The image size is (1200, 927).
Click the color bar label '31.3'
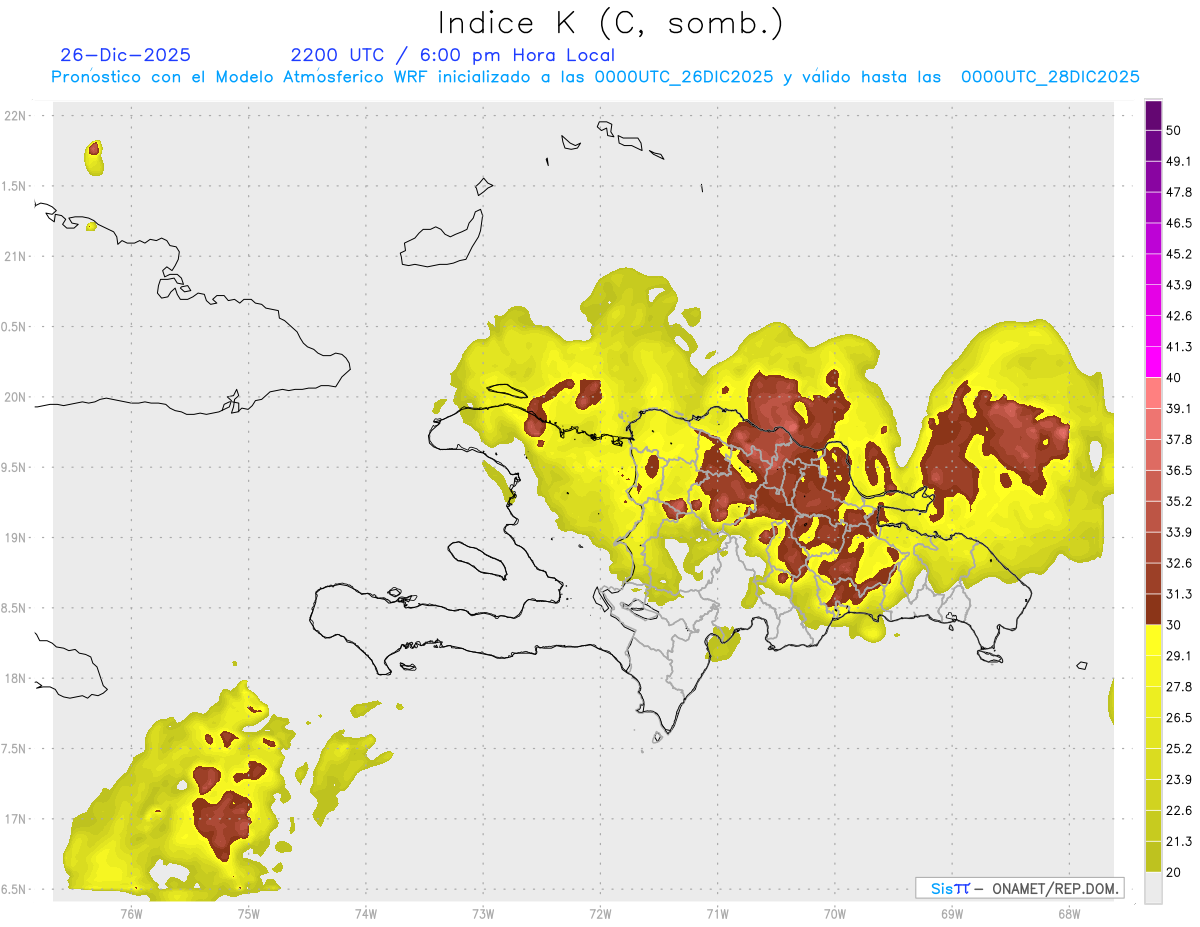1179,594
